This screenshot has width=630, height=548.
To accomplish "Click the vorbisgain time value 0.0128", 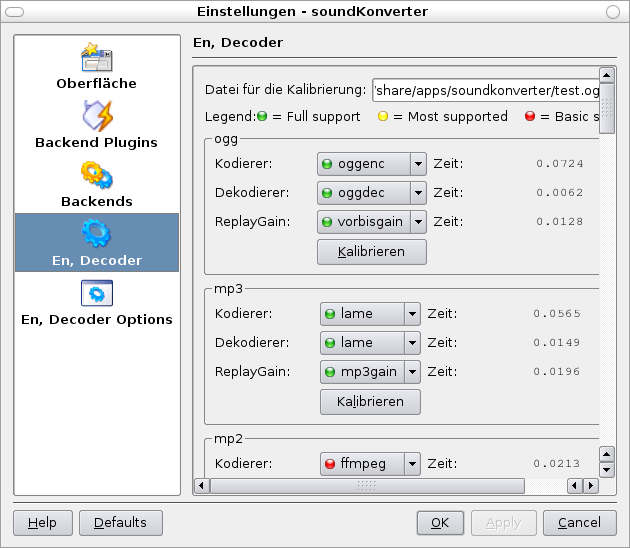I will pos(560,222).
